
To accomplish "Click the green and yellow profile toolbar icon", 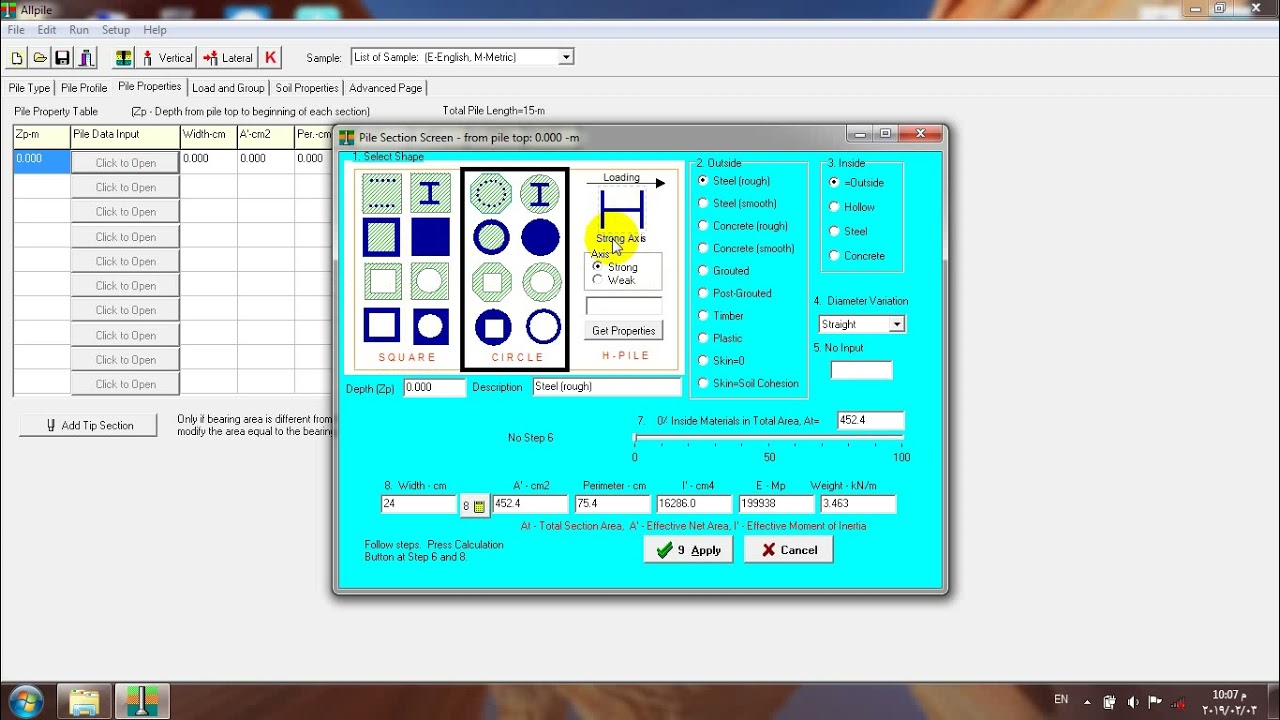I will pyautogui.click(x=123, y=58).
